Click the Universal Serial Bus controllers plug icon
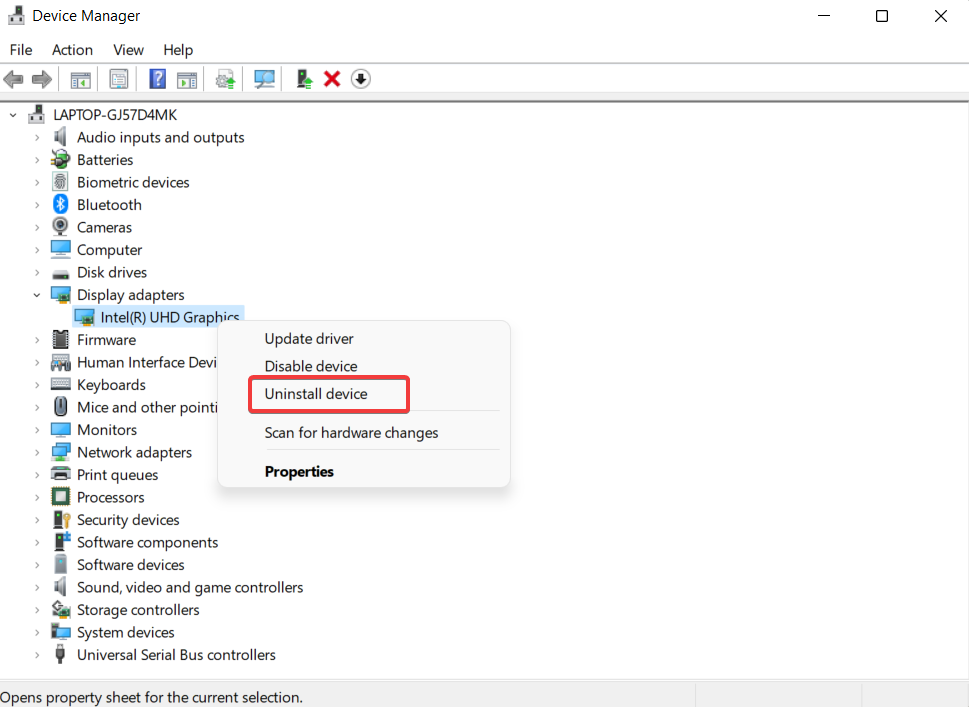 tap(60, 654)
